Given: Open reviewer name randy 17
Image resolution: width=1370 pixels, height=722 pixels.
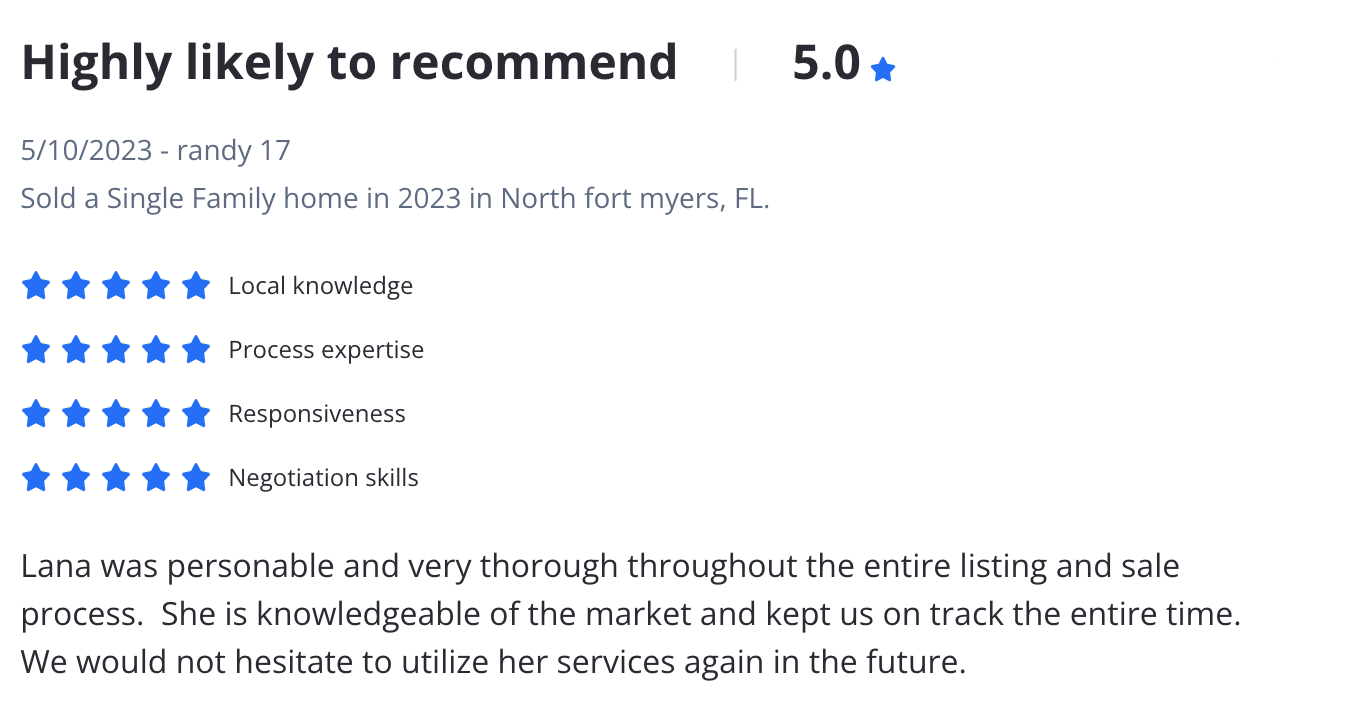Looking at the screenshot, I should [233, 151].
